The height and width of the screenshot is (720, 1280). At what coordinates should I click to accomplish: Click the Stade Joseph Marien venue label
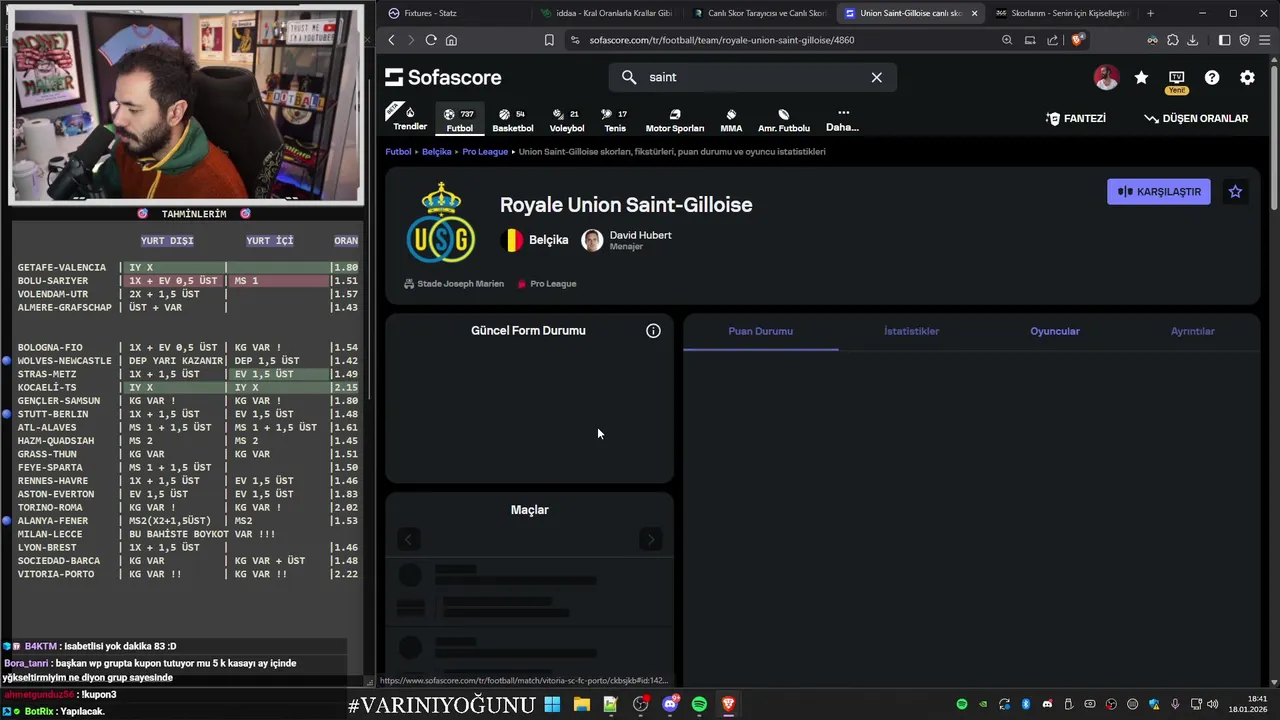454,284
